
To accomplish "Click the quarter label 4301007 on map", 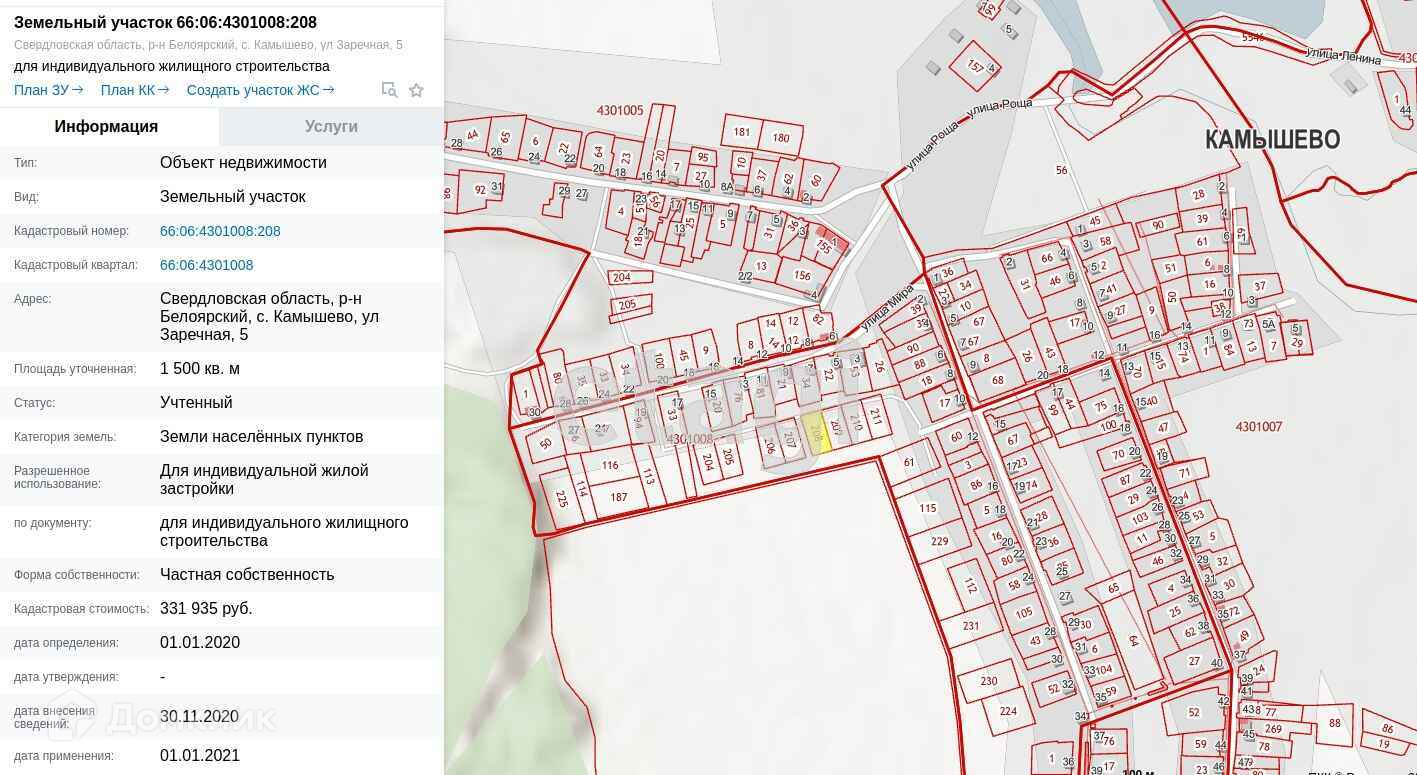I will [x=1258, y=427].
